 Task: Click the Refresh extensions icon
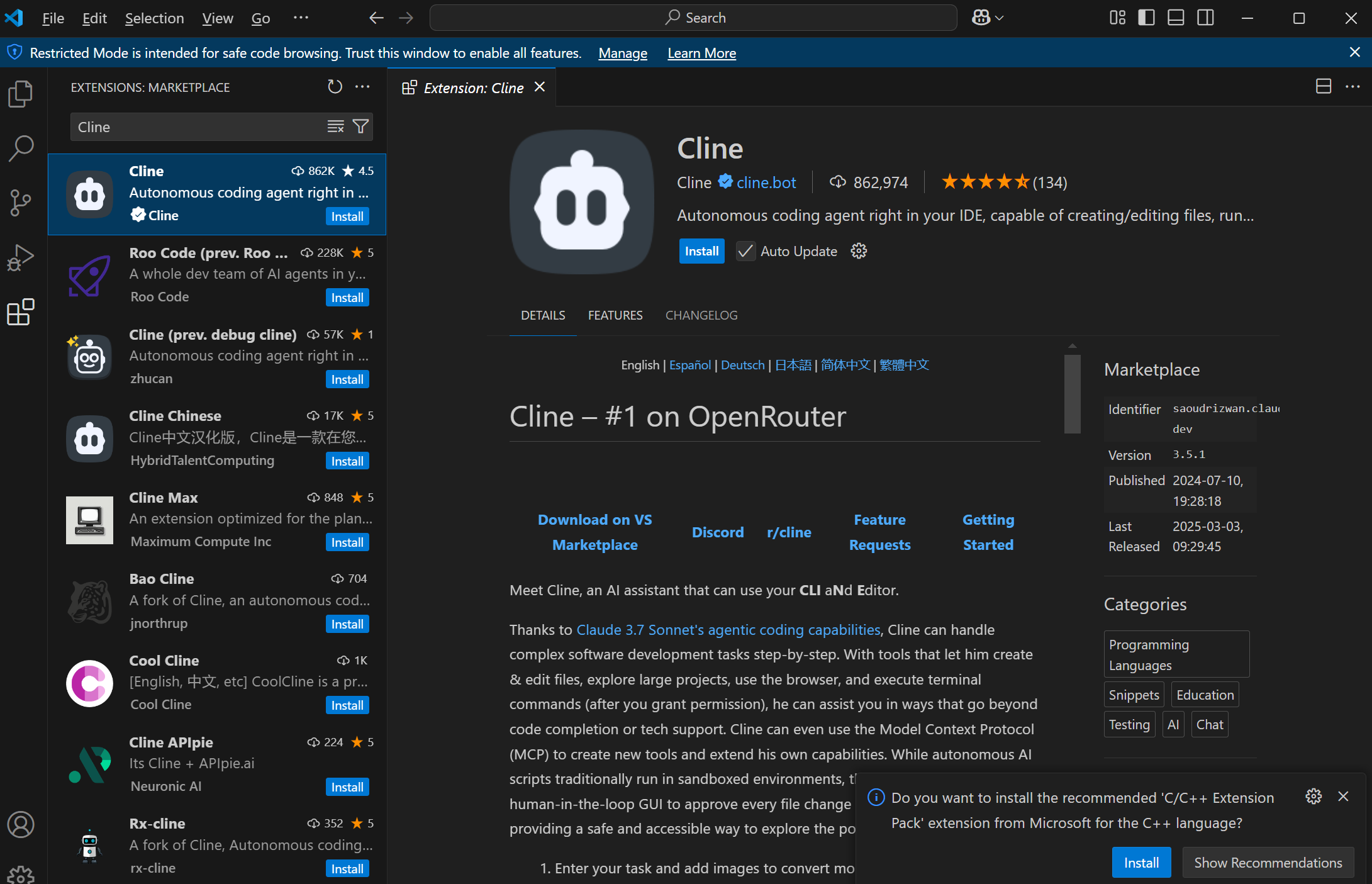coord(335,87)
